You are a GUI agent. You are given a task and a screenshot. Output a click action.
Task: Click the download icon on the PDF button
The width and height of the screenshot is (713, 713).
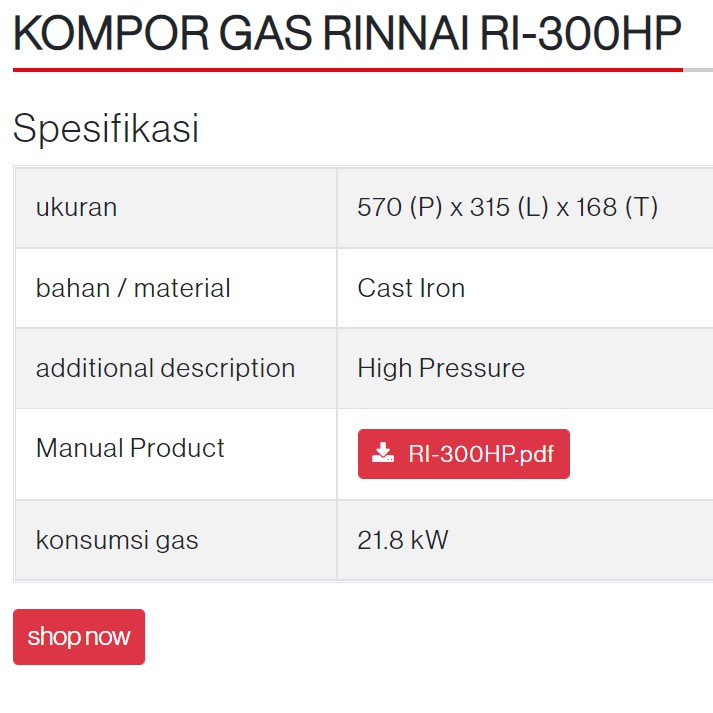tap(383, 454)
